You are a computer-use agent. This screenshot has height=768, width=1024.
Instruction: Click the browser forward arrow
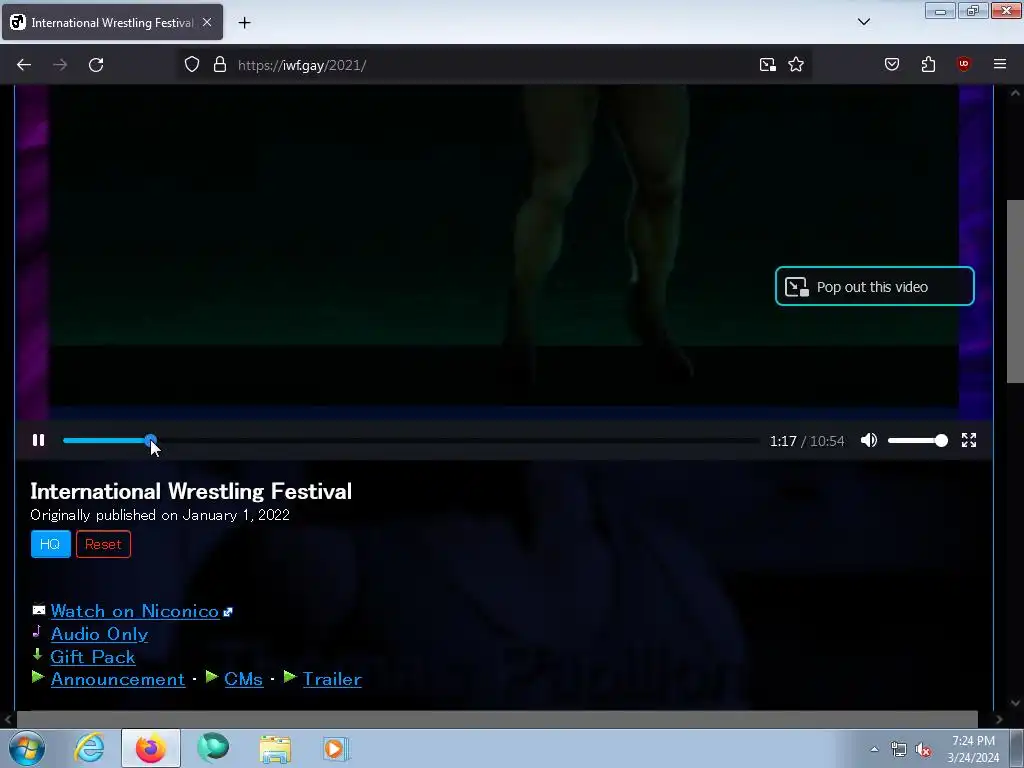click(x=60, y=65)
